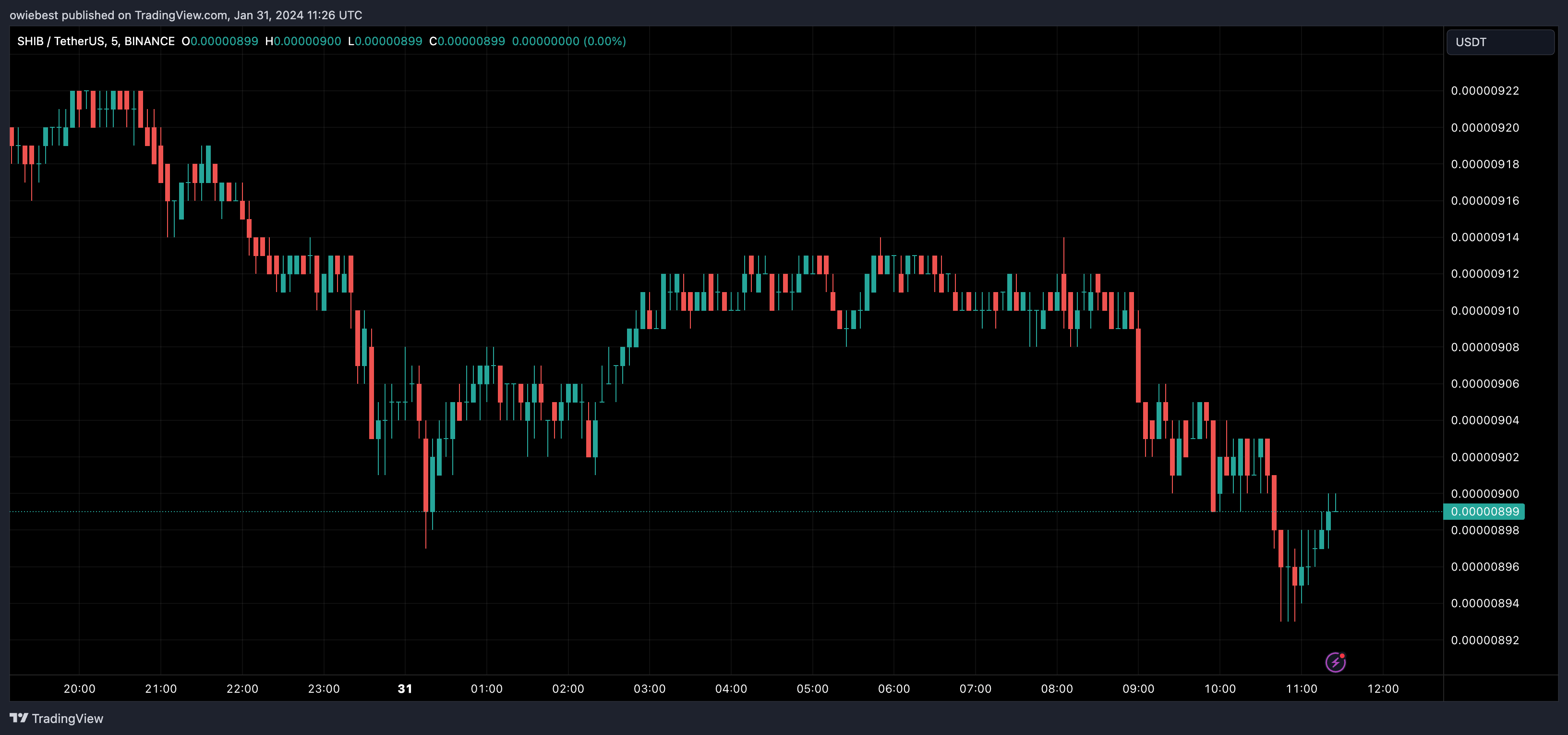Click the 09:00 time axis label

[1138, 689]
